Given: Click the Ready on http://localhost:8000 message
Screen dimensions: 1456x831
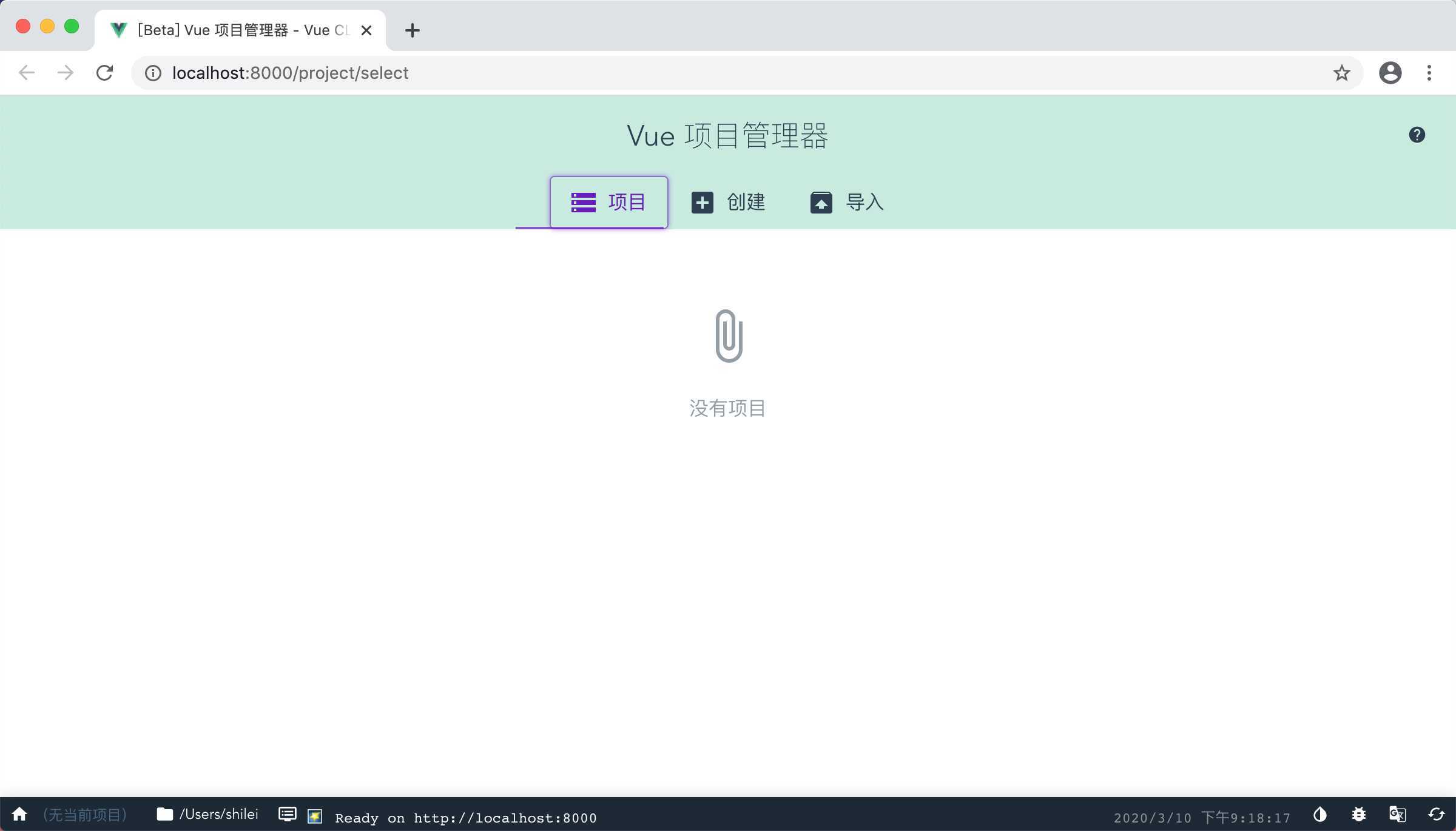Looking at the screenshot, I should (465, 818).
